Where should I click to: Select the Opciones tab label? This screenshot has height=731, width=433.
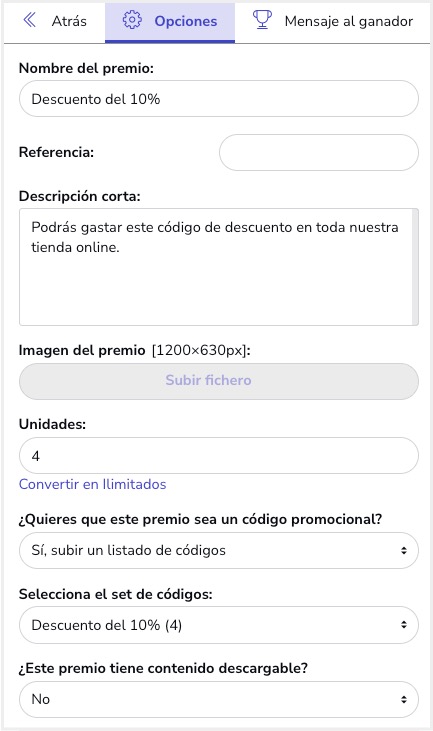[186, 21]
